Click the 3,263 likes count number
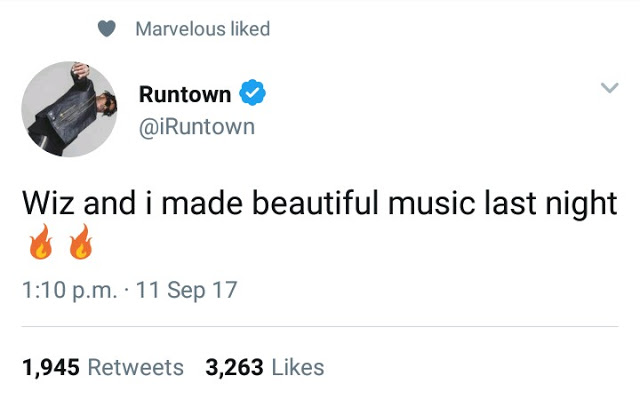The width and height of the screenshot is (640, 400). [234, 367]
